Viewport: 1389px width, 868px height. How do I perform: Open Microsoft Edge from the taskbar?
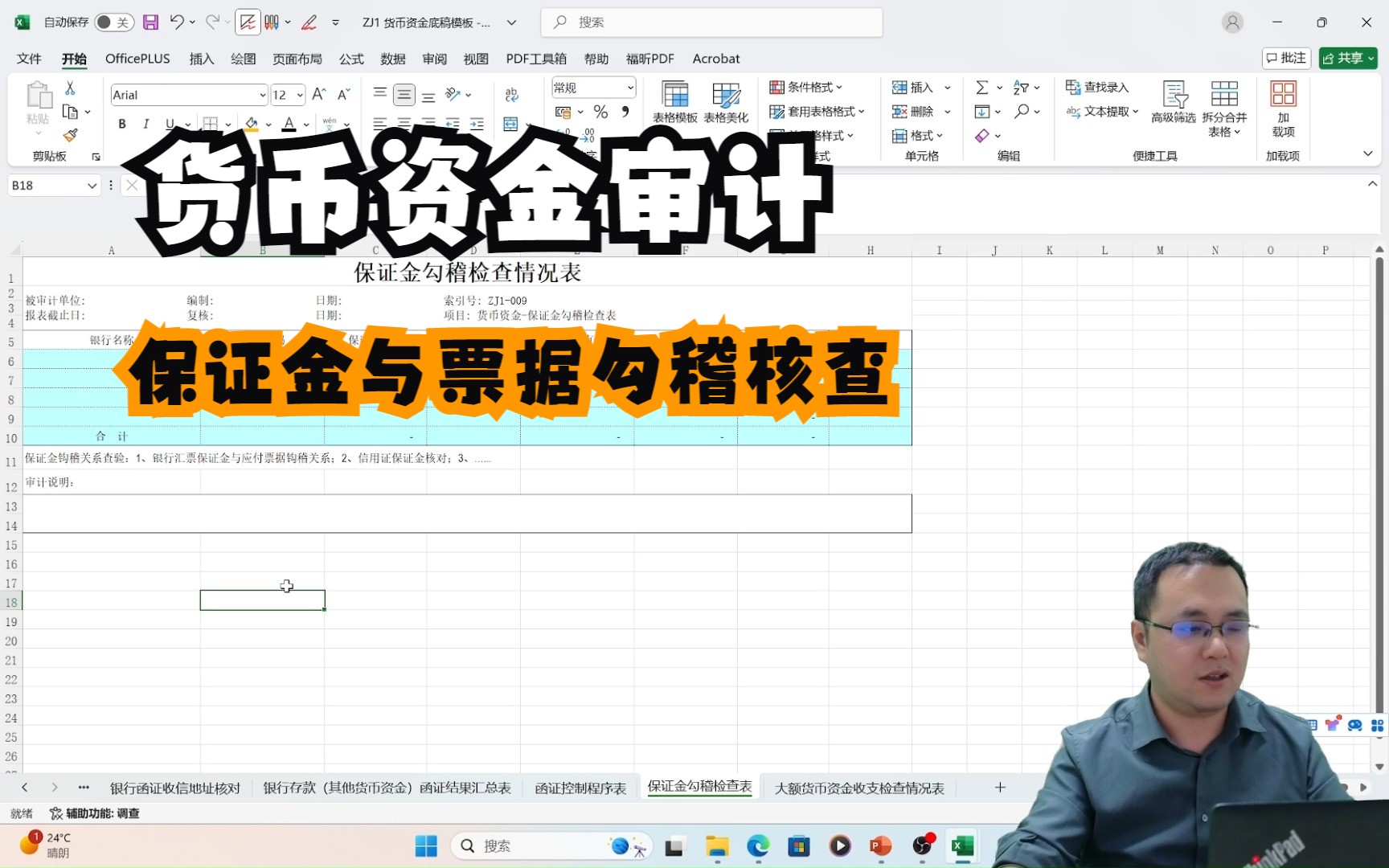click(758, 846)
